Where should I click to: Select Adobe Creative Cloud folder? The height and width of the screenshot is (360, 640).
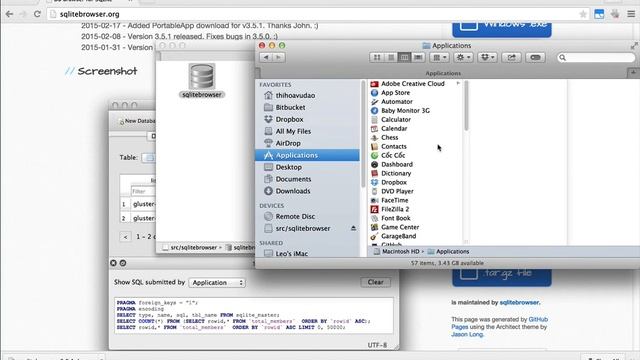413,84
